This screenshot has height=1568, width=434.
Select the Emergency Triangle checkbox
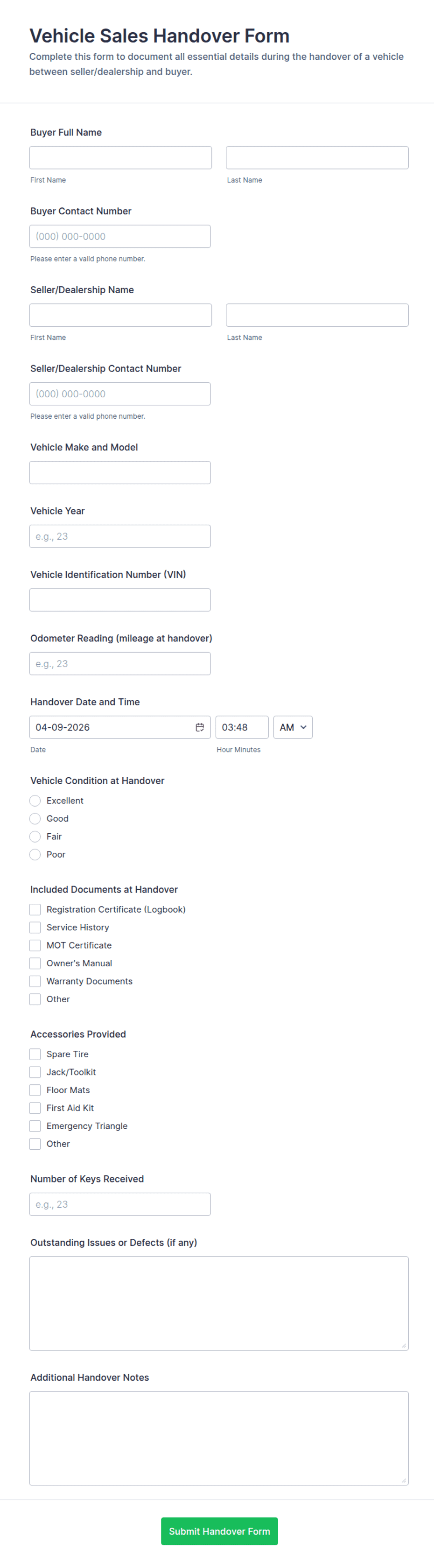coord(35,1126)
